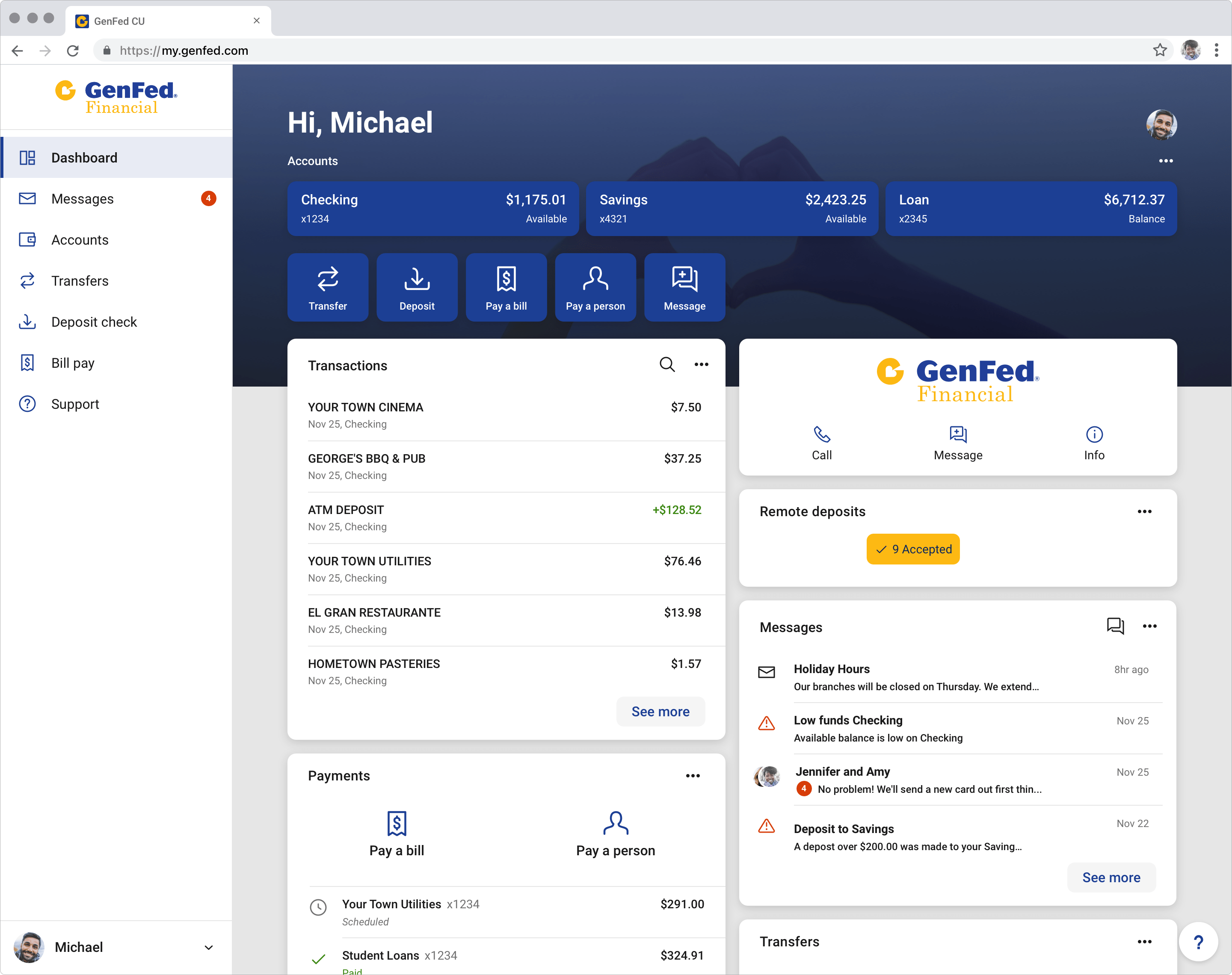The image size is (1232, 975).
Task: Click the 9 Accepted remote deposits button
Action: (x=912, y=549)
